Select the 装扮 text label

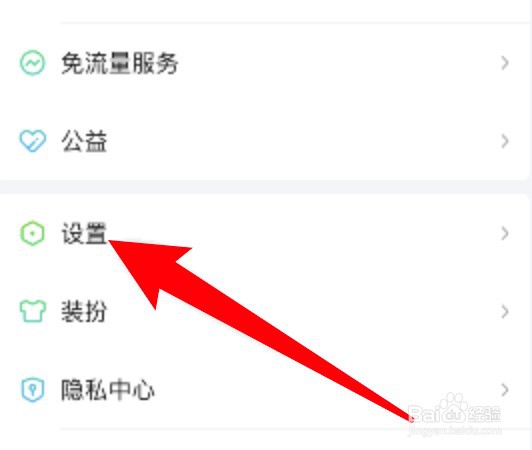(84, 311)
